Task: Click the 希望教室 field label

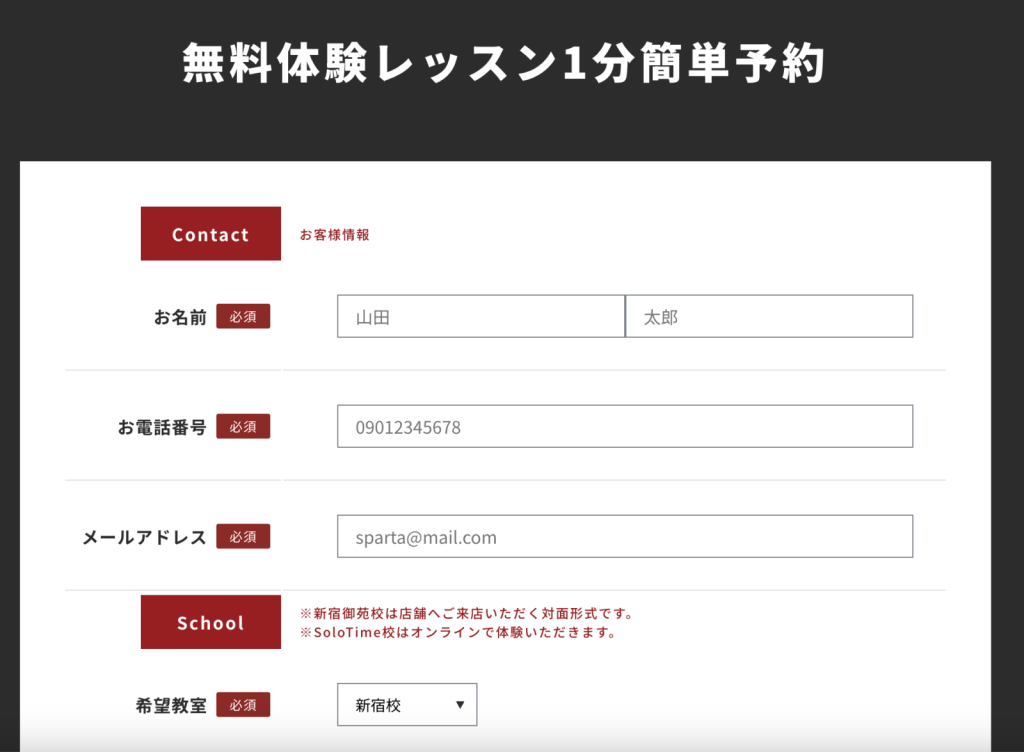Action: [x=171, y=705]
